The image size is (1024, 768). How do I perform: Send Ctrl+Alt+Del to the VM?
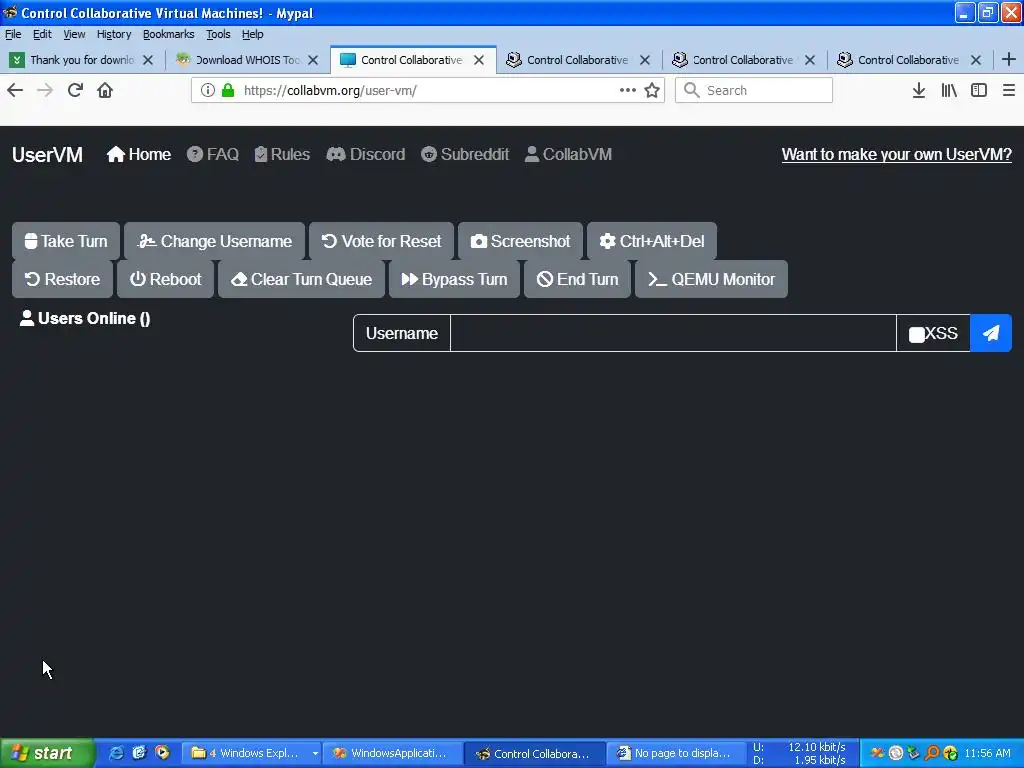pos(652,241)
